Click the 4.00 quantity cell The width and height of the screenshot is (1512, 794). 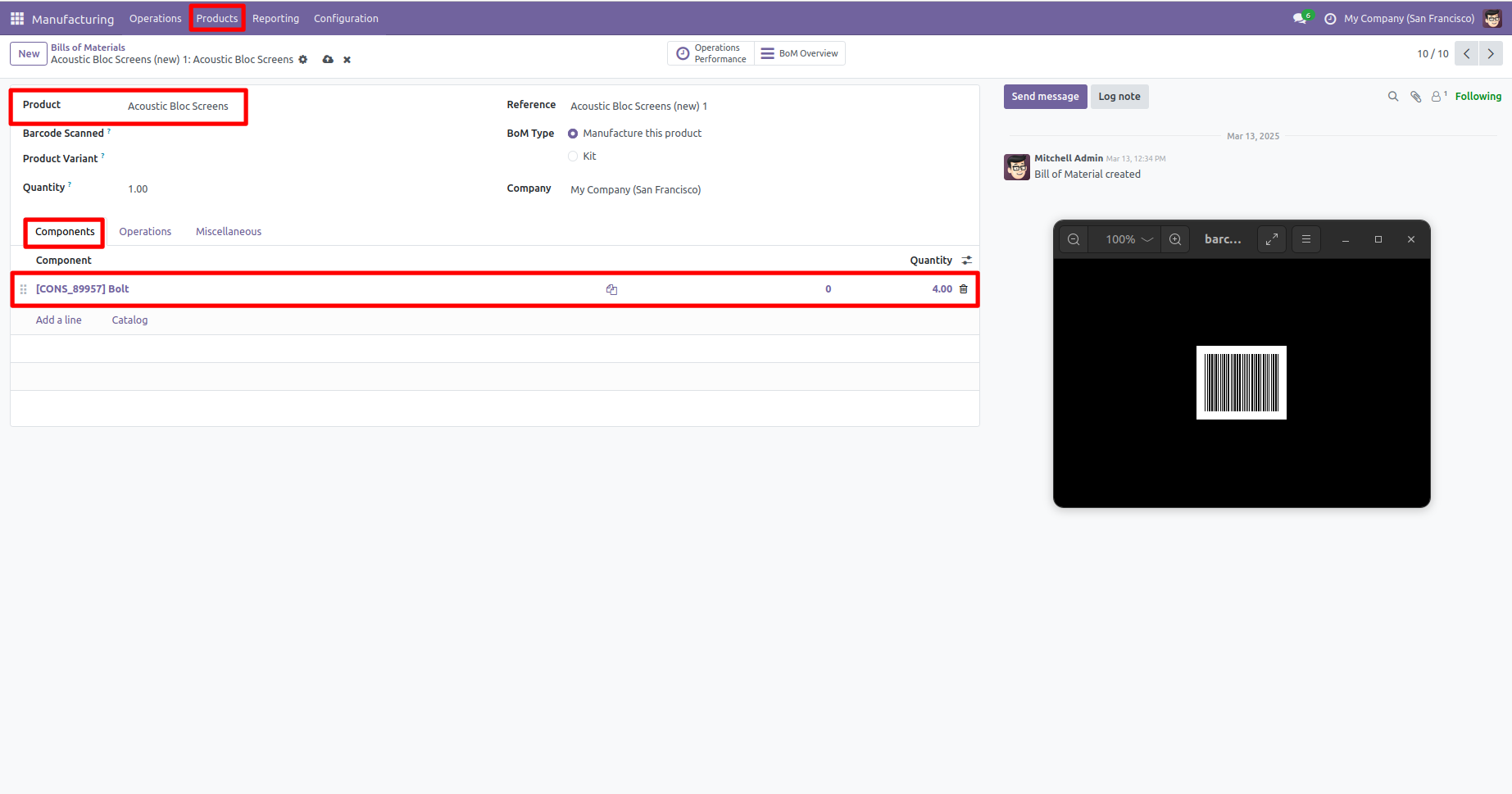(x=942, y=289)
